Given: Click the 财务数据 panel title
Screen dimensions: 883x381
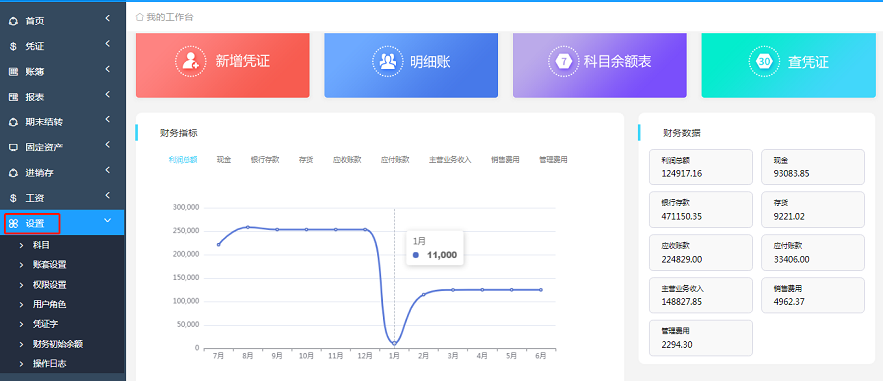Looking at the screenshot, I should point(682,134).
